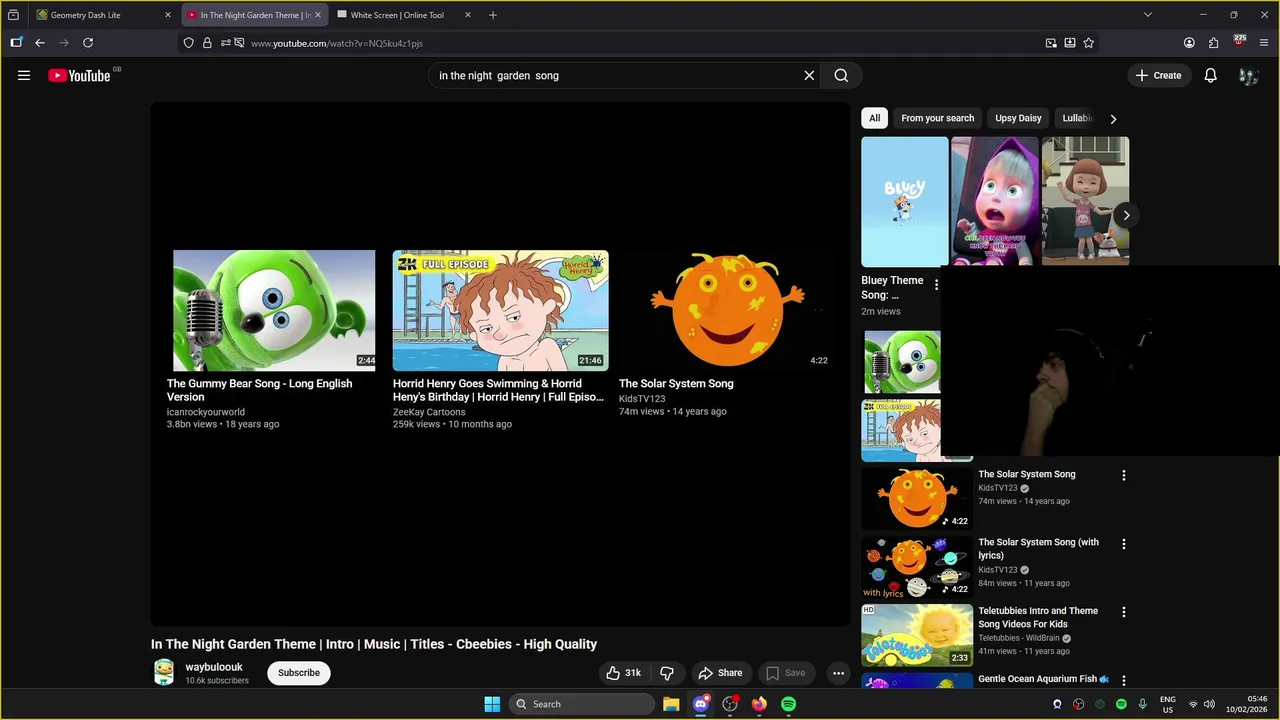The image size is (1280, 720).
Task: Click The Gummy Bear Song title text
Action: tap(259, 390)
